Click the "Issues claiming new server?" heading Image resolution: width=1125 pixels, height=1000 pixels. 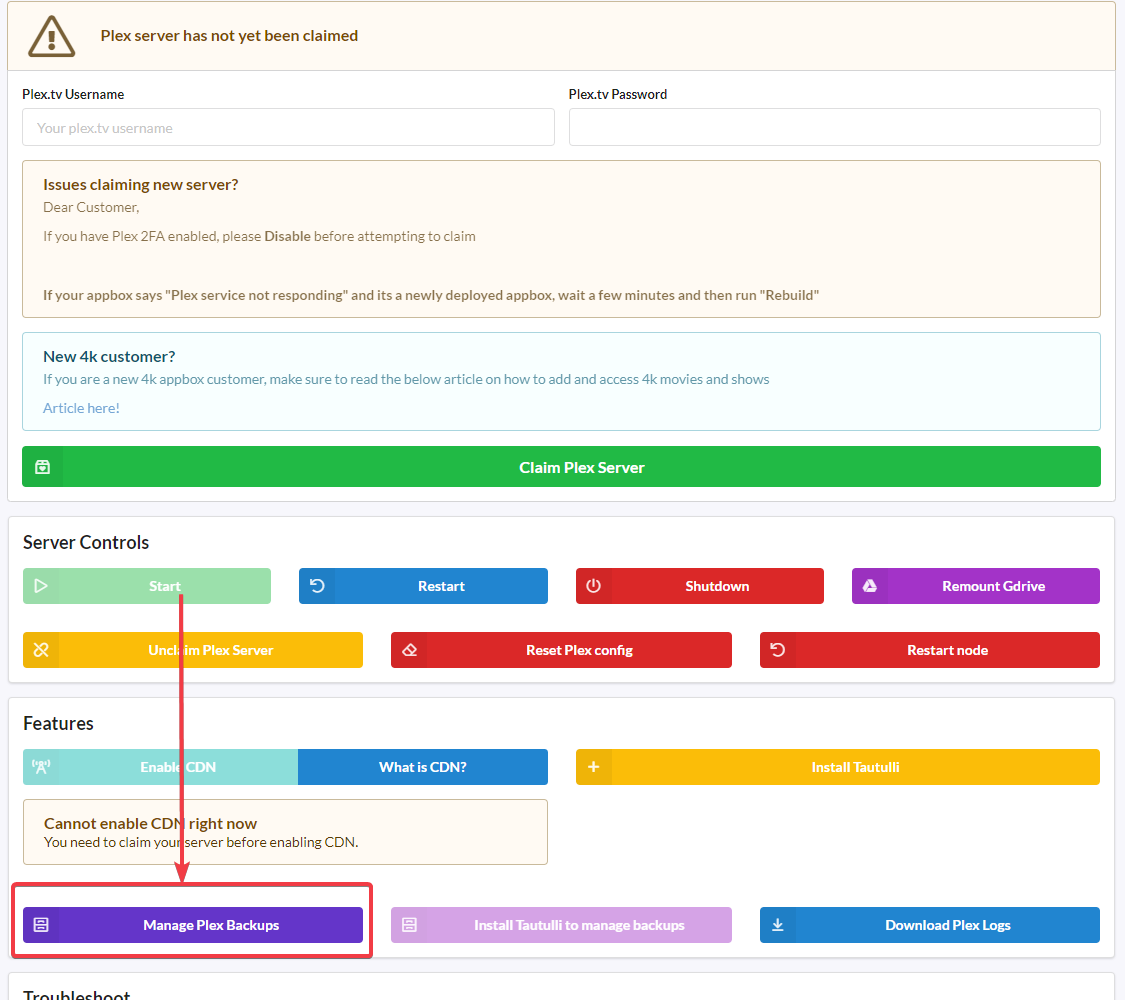pyautogui.click(x=141, y=184)
